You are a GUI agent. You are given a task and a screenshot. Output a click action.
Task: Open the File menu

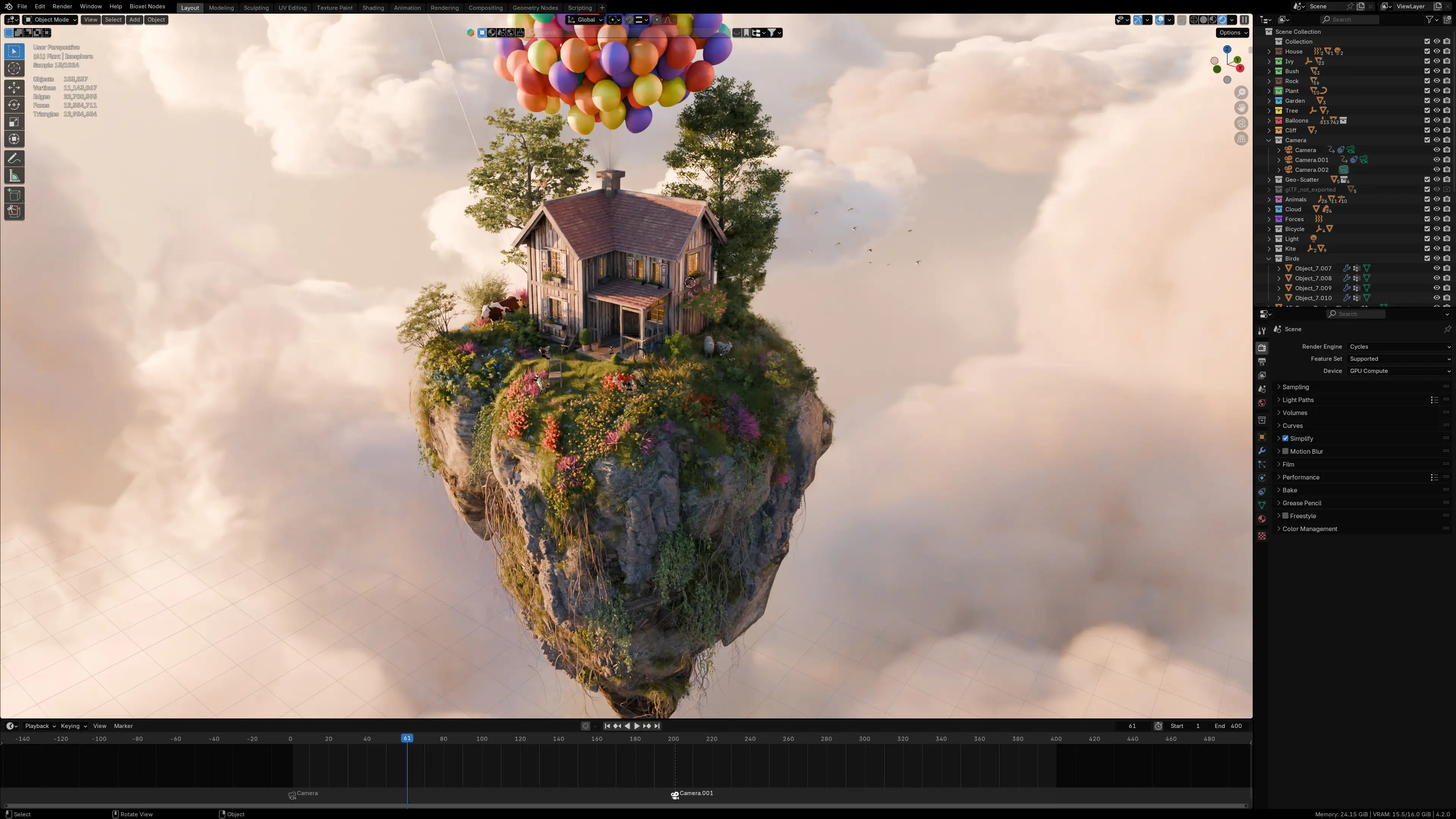(x=22, y=6)
